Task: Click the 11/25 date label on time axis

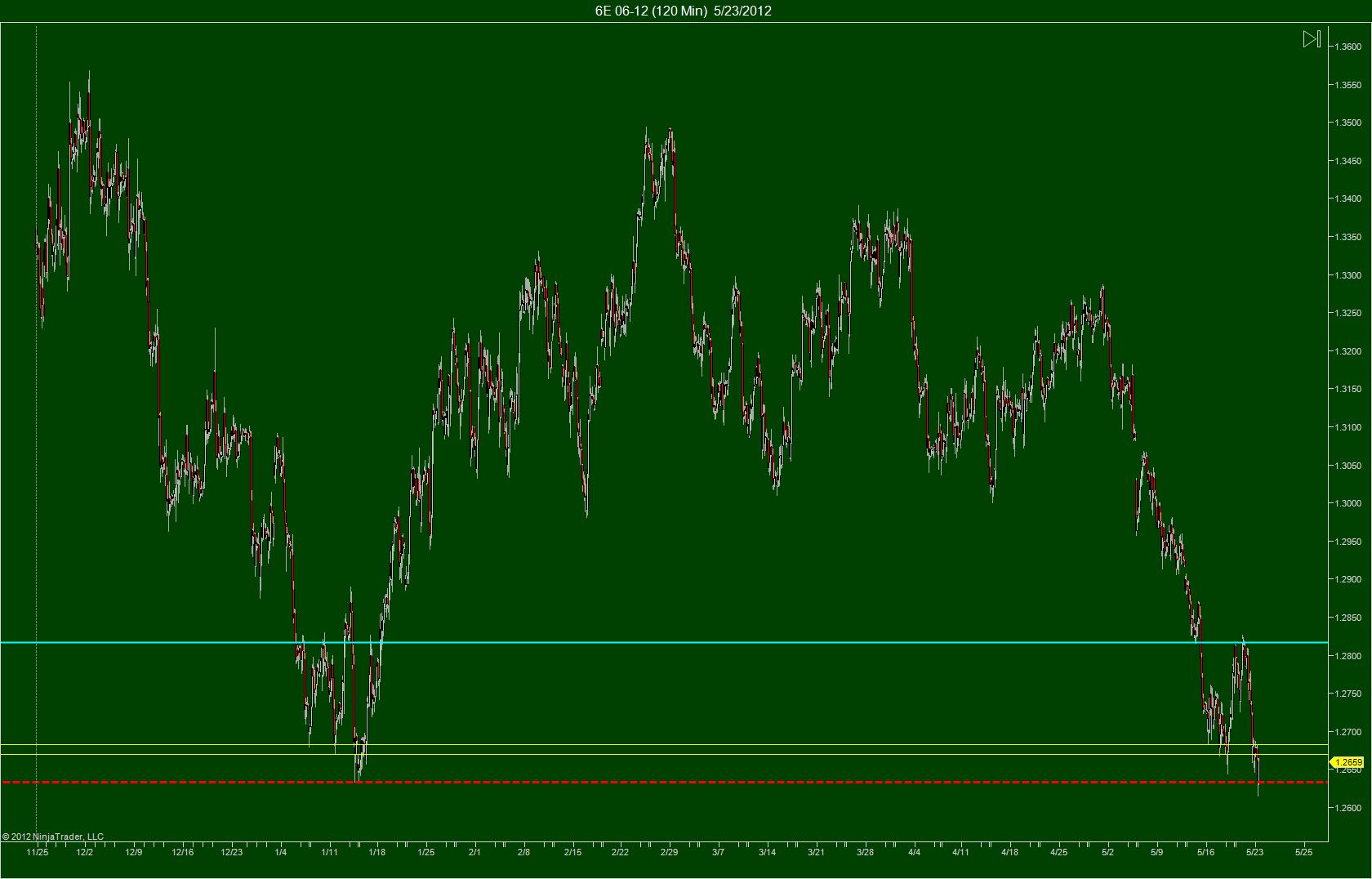Action: [37, 852]
